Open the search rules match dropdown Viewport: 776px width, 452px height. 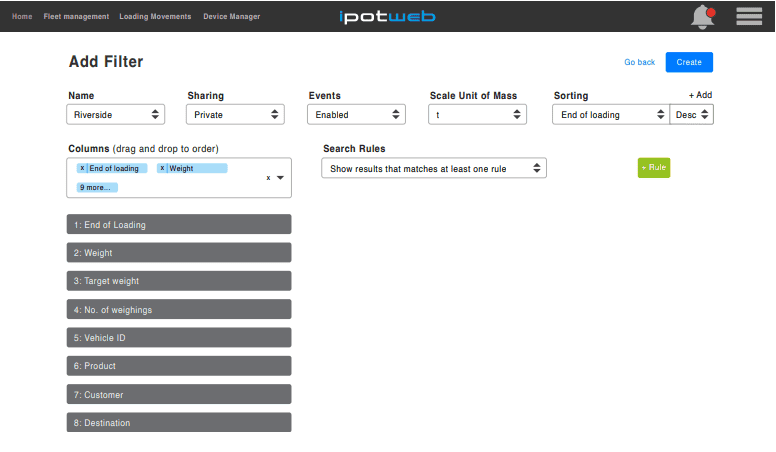[x=434, y=169]
